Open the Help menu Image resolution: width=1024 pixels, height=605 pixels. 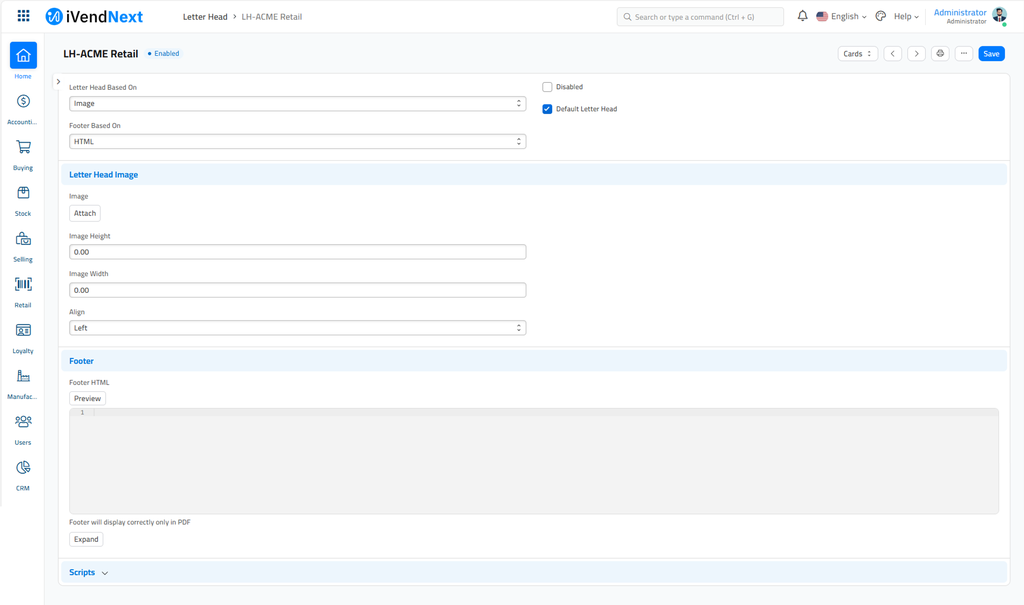(x=905, y=17)
